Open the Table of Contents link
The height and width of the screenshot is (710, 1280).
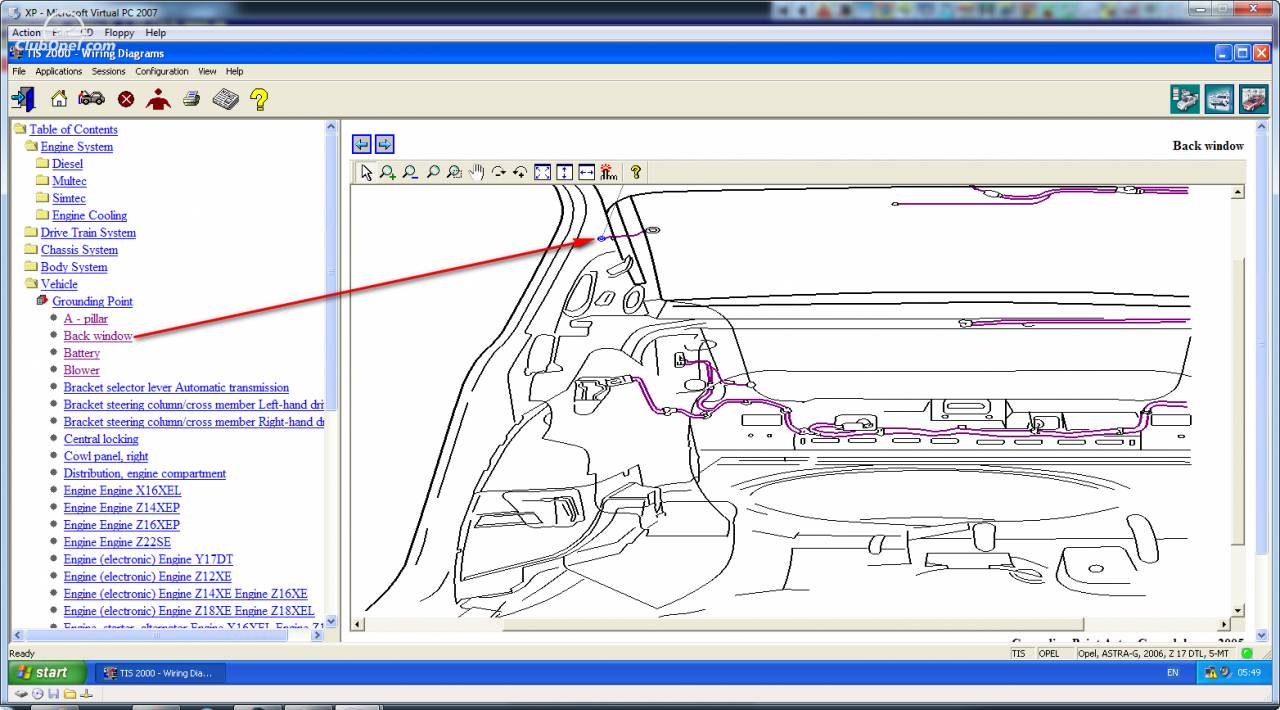click(73, 129)
